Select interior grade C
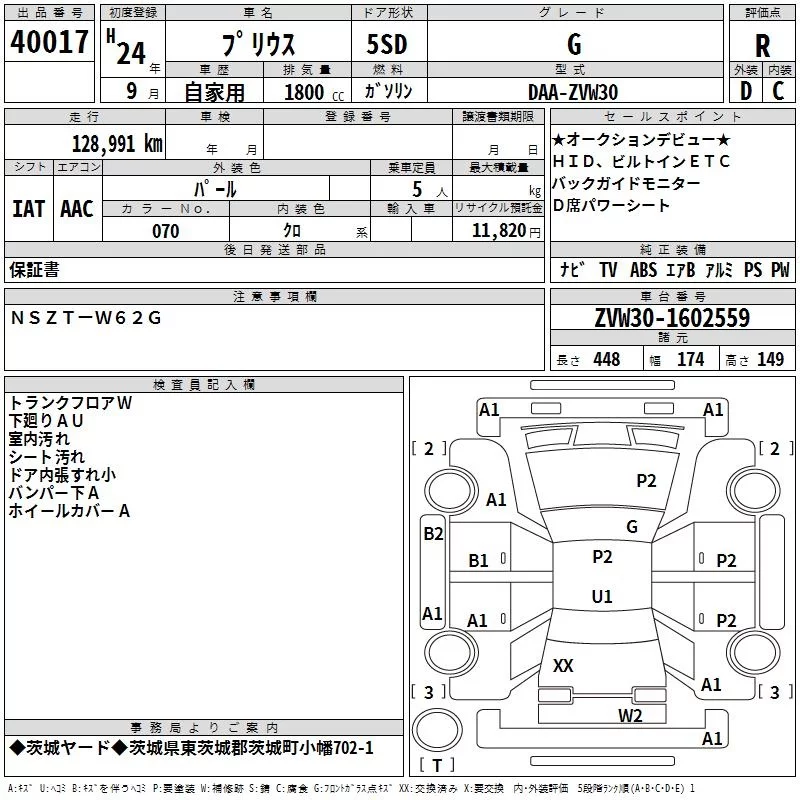800x800 pixels. pyautogui.click(x=778, y=91)
